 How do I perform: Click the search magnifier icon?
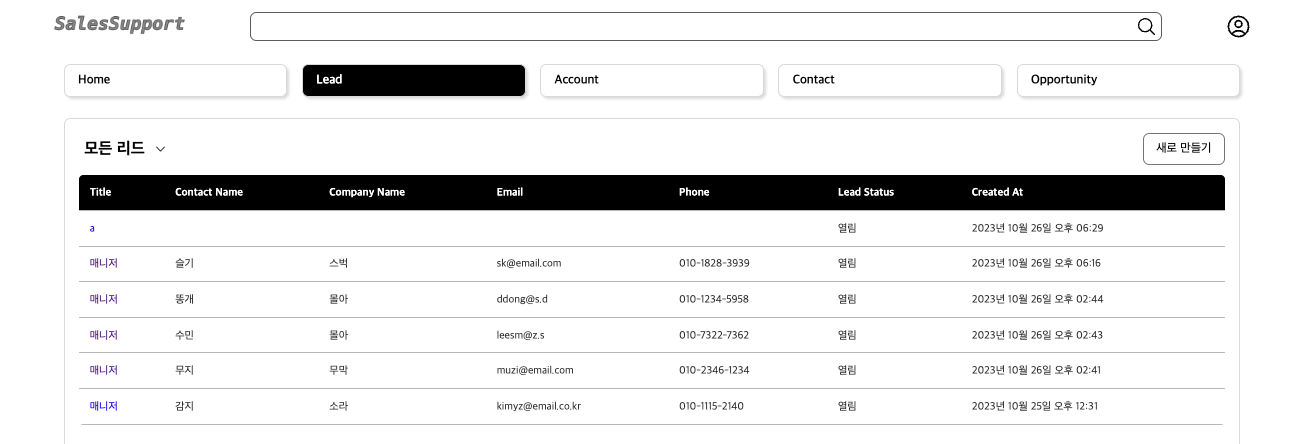coord(1146,26)
